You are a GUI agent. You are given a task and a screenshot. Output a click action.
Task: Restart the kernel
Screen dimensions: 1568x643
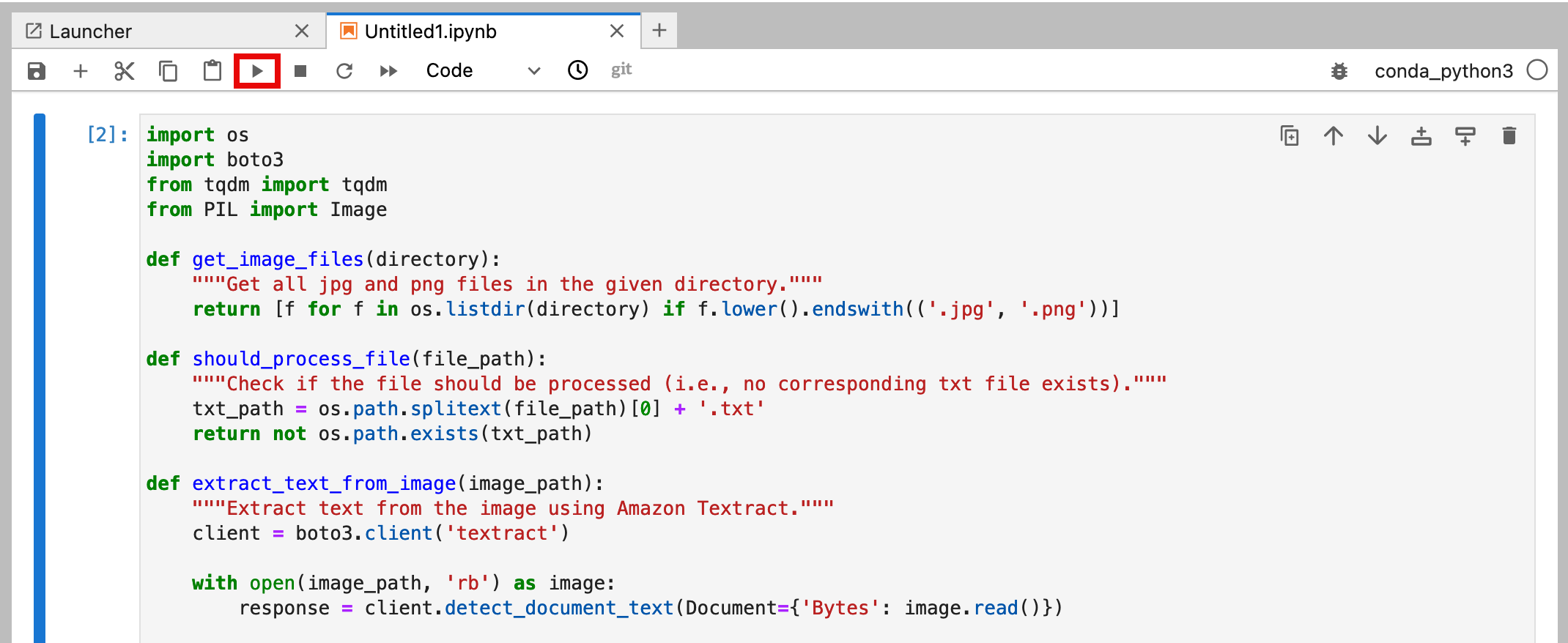(344, 71)
